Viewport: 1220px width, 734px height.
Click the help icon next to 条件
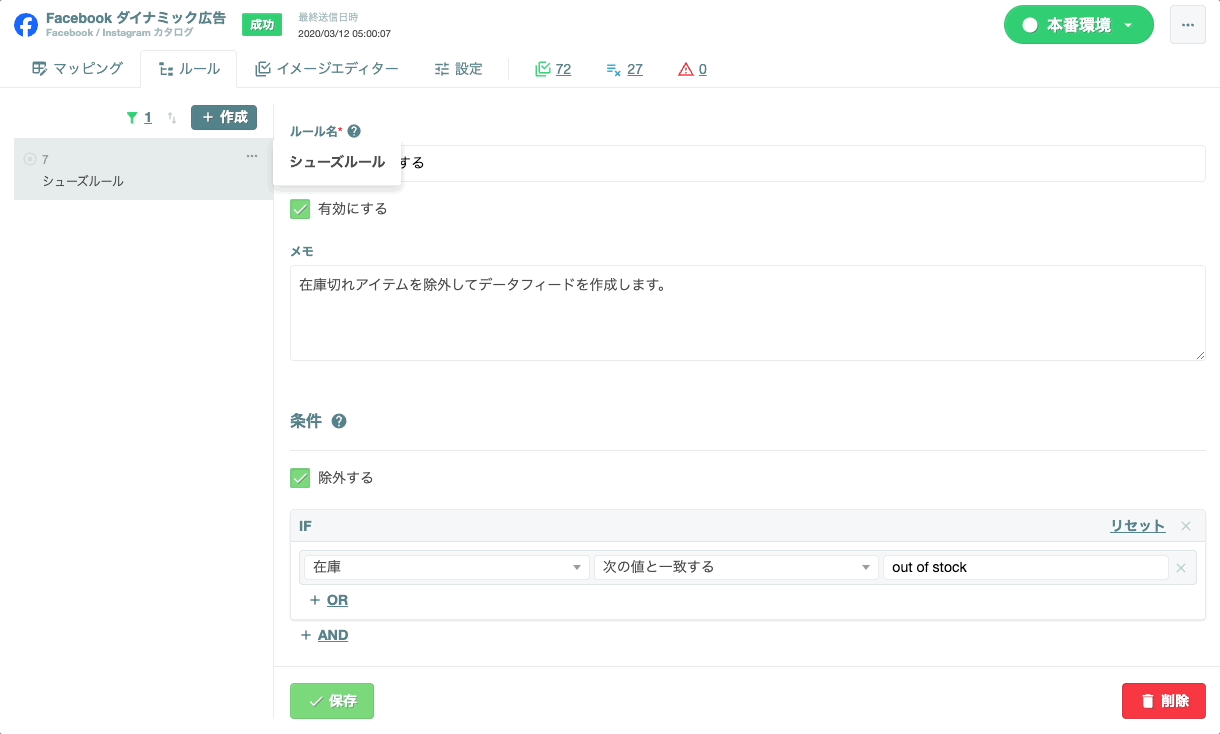pos(339,422)
